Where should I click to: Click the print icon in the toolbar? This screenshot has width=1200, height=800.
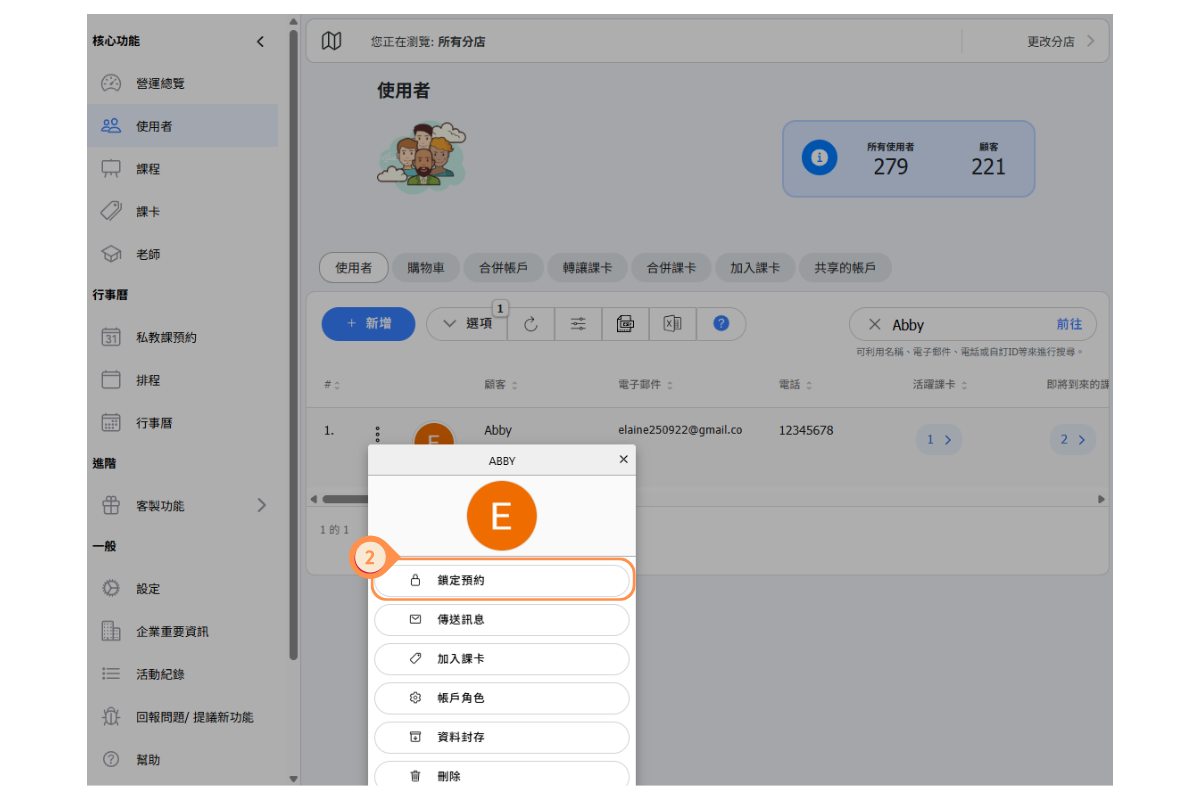click(x=626, y=324)
